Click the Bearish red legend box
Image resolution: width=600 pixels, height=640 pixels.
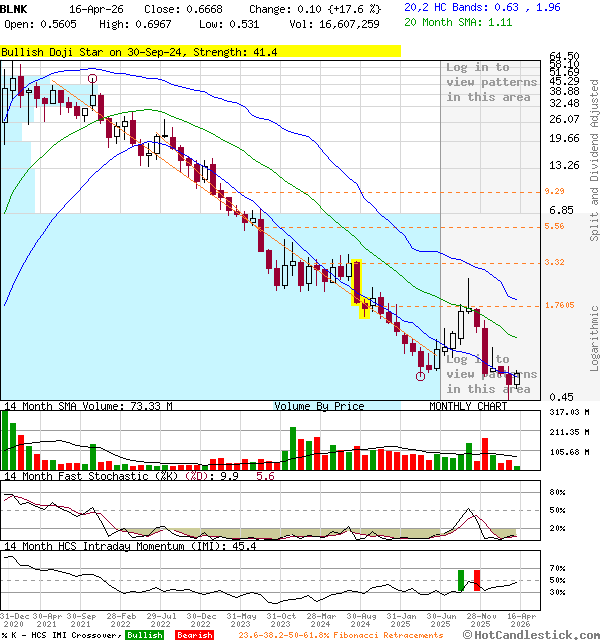click(194, 634)
